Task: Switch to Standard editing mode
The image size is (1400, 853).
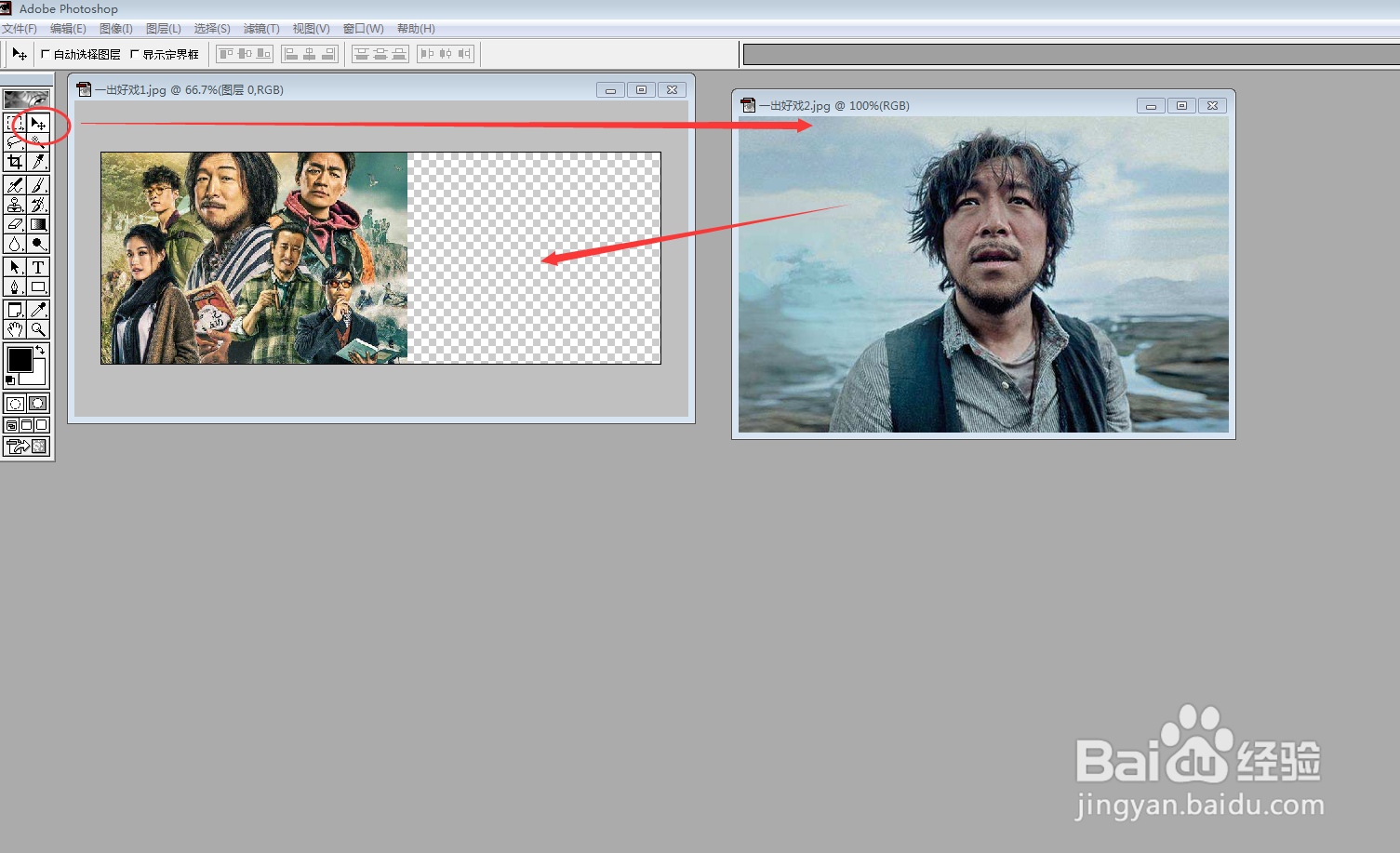Action: click(15, 403)
